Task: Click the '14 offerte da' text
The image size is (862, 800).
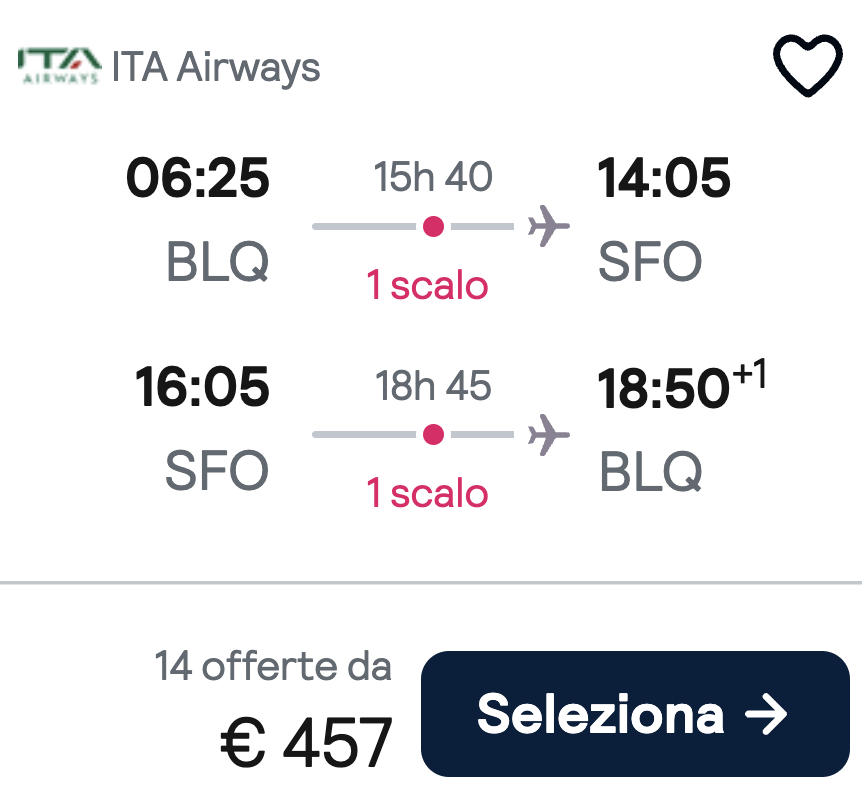Action: [x=273, y=666]
